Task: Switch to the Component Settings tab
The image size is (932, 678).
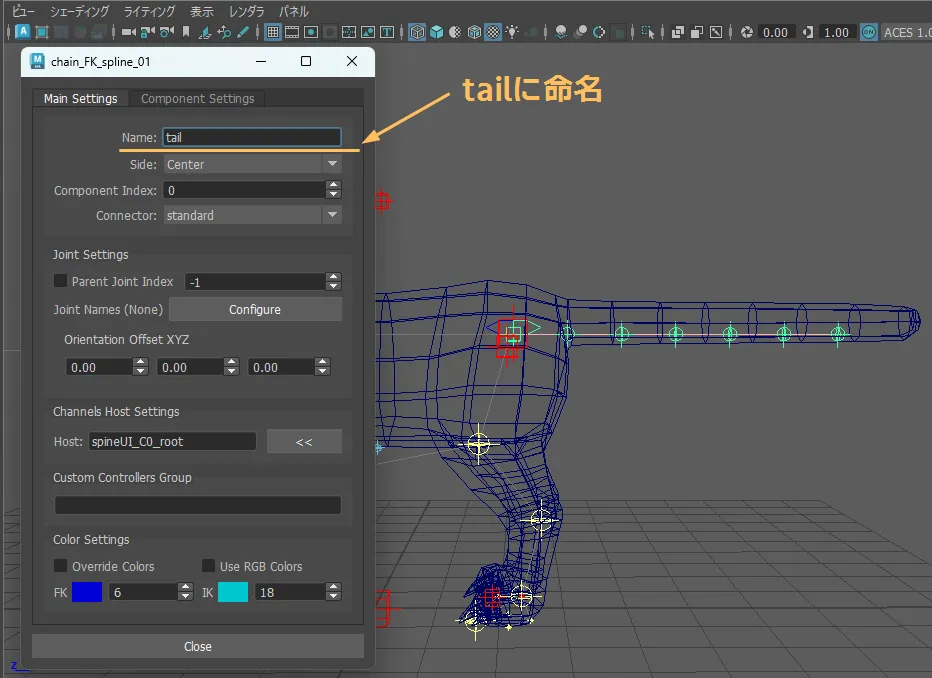Action: point(197,98)
